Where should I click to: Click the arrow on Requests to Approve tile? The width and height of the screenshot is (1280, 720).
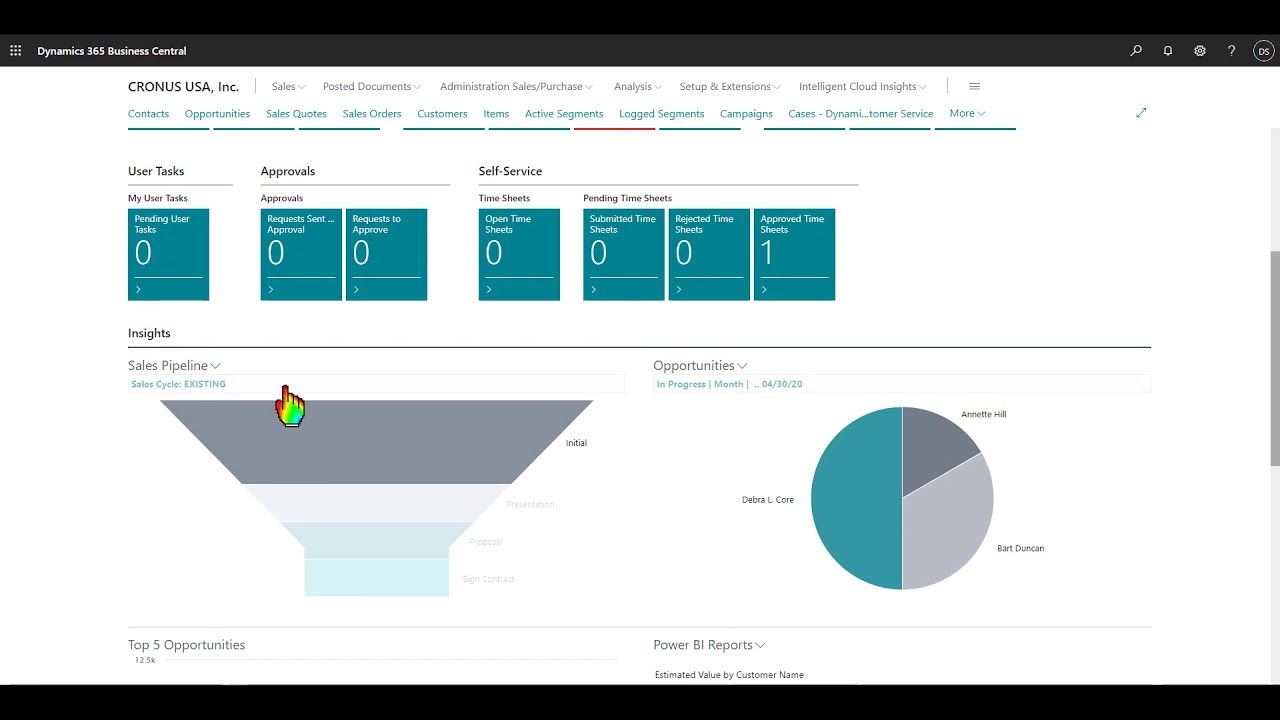click(x=356, y=290)
